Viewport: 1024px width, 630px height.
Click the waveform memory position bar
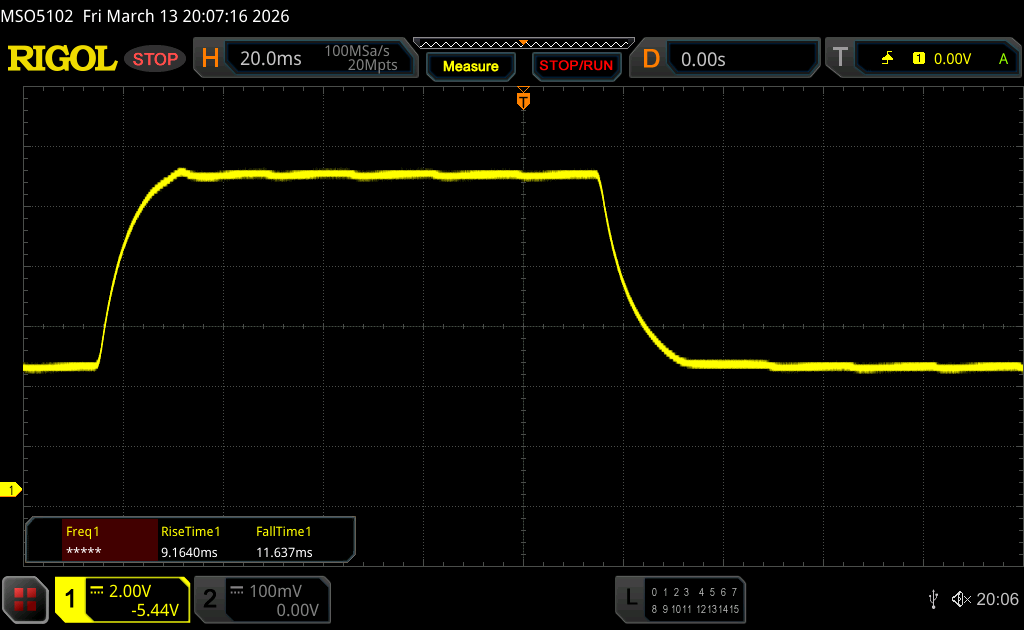click(523, 44)
